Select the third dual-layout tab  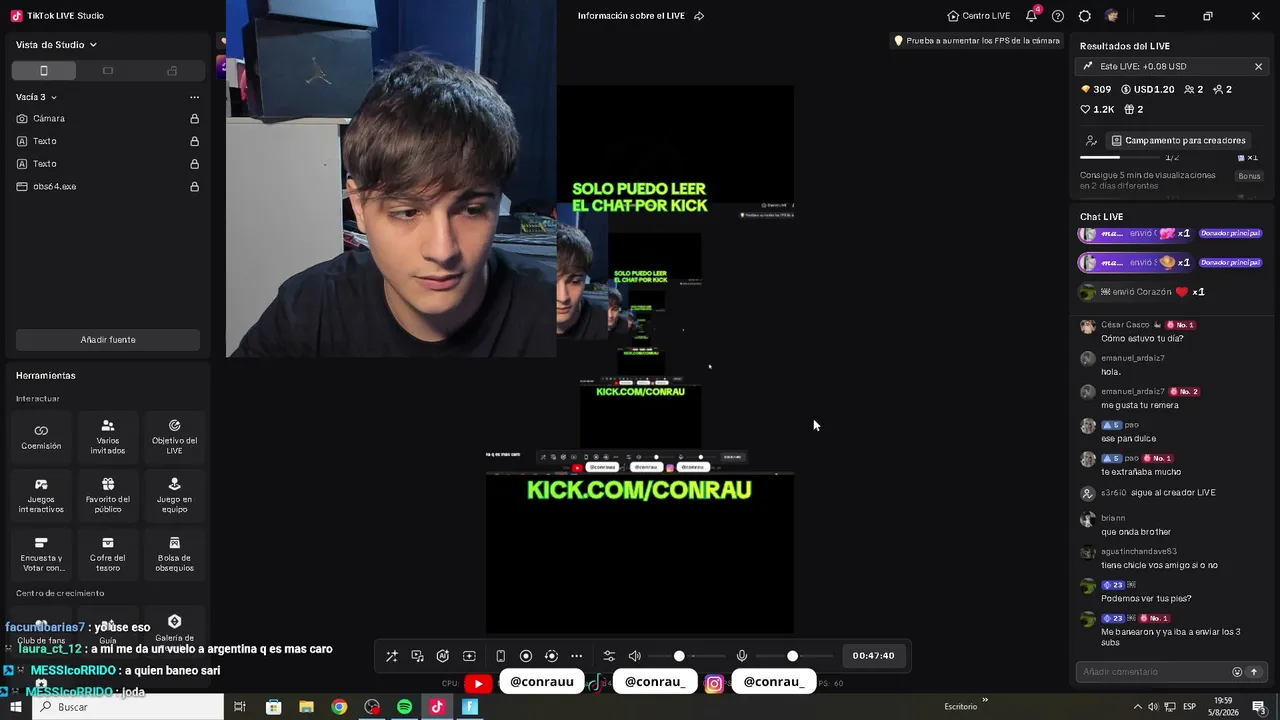coord(172,71)
